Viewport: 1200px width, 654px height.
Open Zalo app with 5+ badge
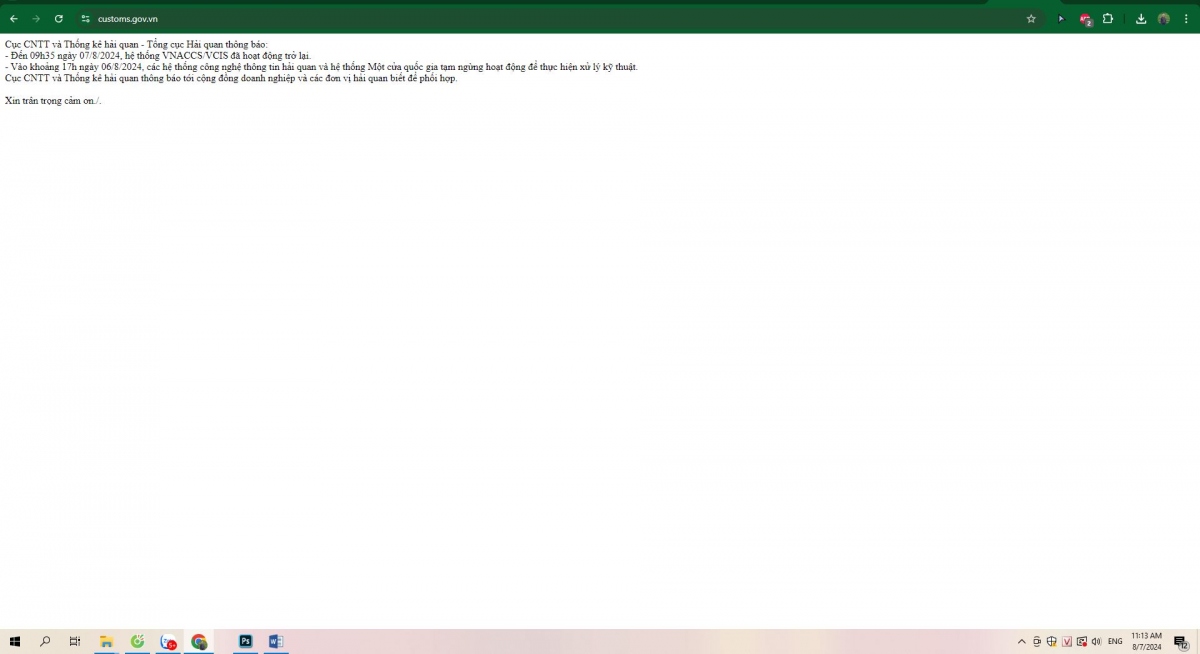point(168,642)
